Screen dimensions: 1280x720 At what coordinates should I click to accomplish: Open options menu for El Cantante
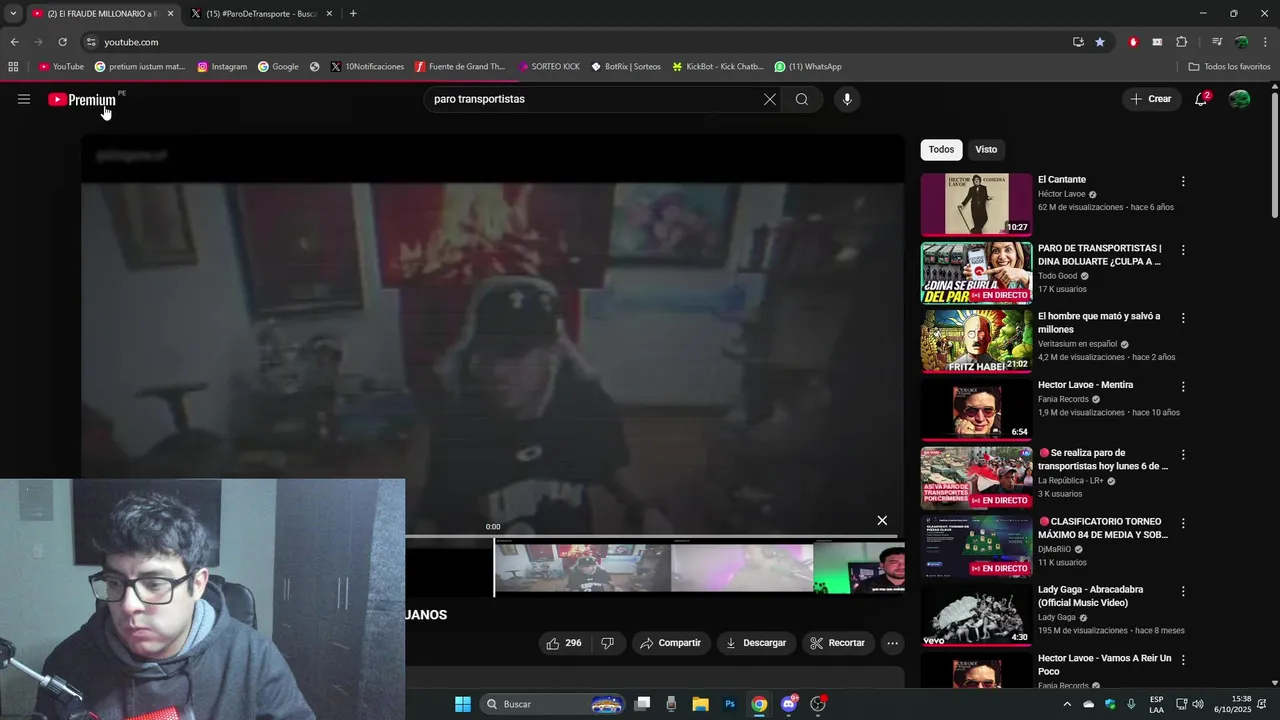click(x=1183, y=182)
